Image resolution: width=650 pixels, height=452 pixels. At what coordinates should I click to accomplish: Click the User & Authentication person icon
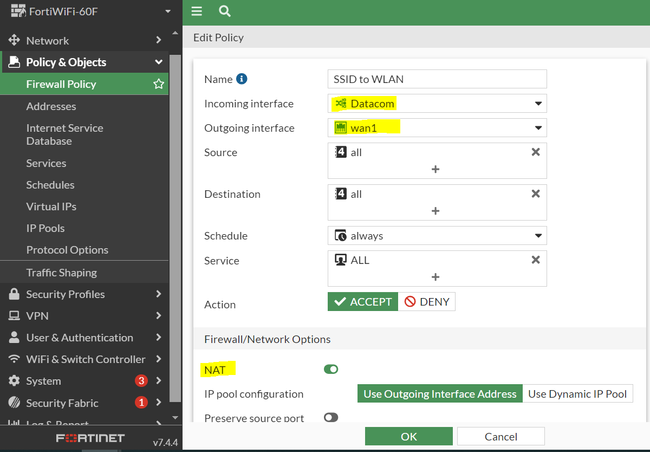pyautogui.click(x=14, y=337)
